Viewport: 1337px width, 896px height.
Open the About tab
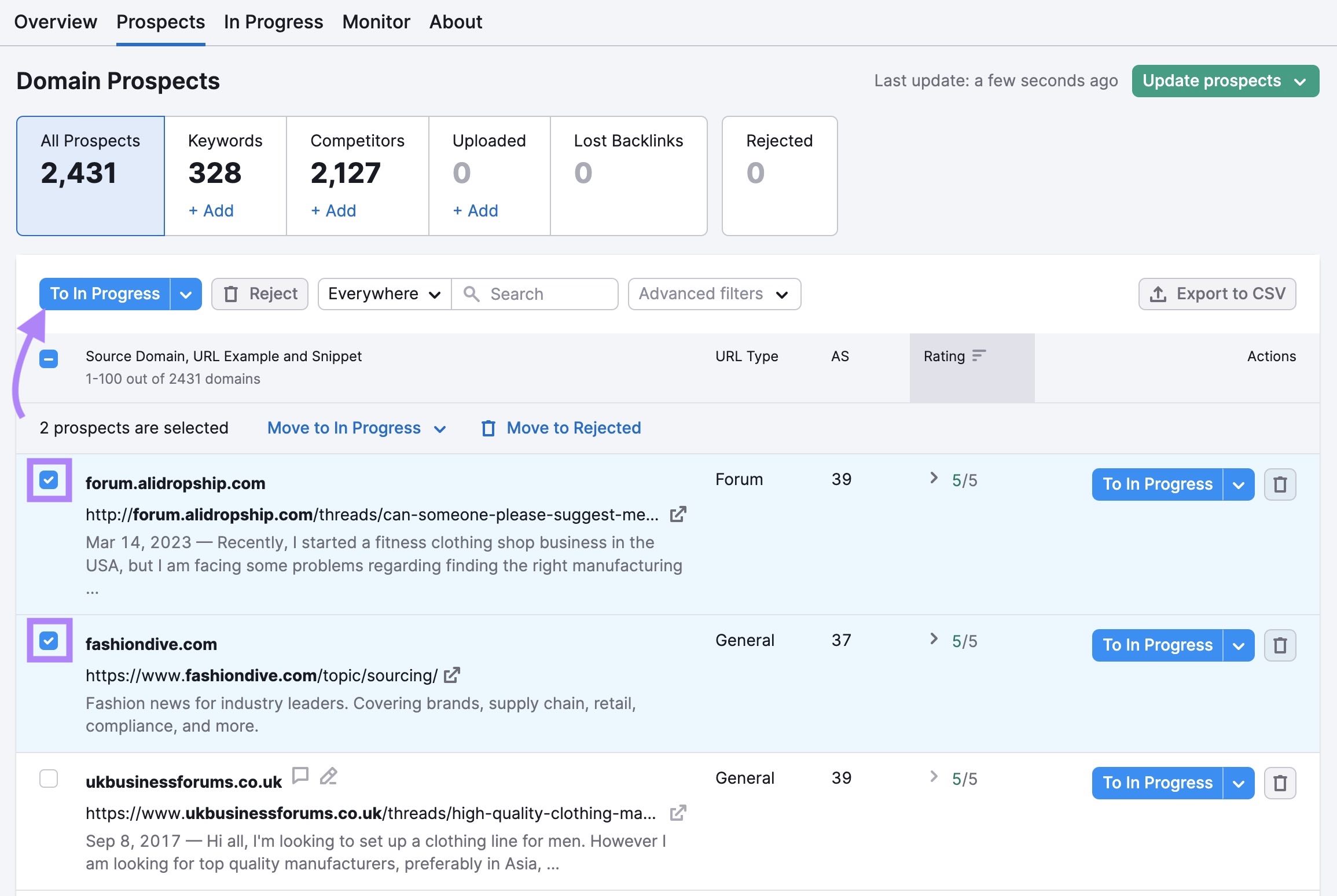pos(456,22)
